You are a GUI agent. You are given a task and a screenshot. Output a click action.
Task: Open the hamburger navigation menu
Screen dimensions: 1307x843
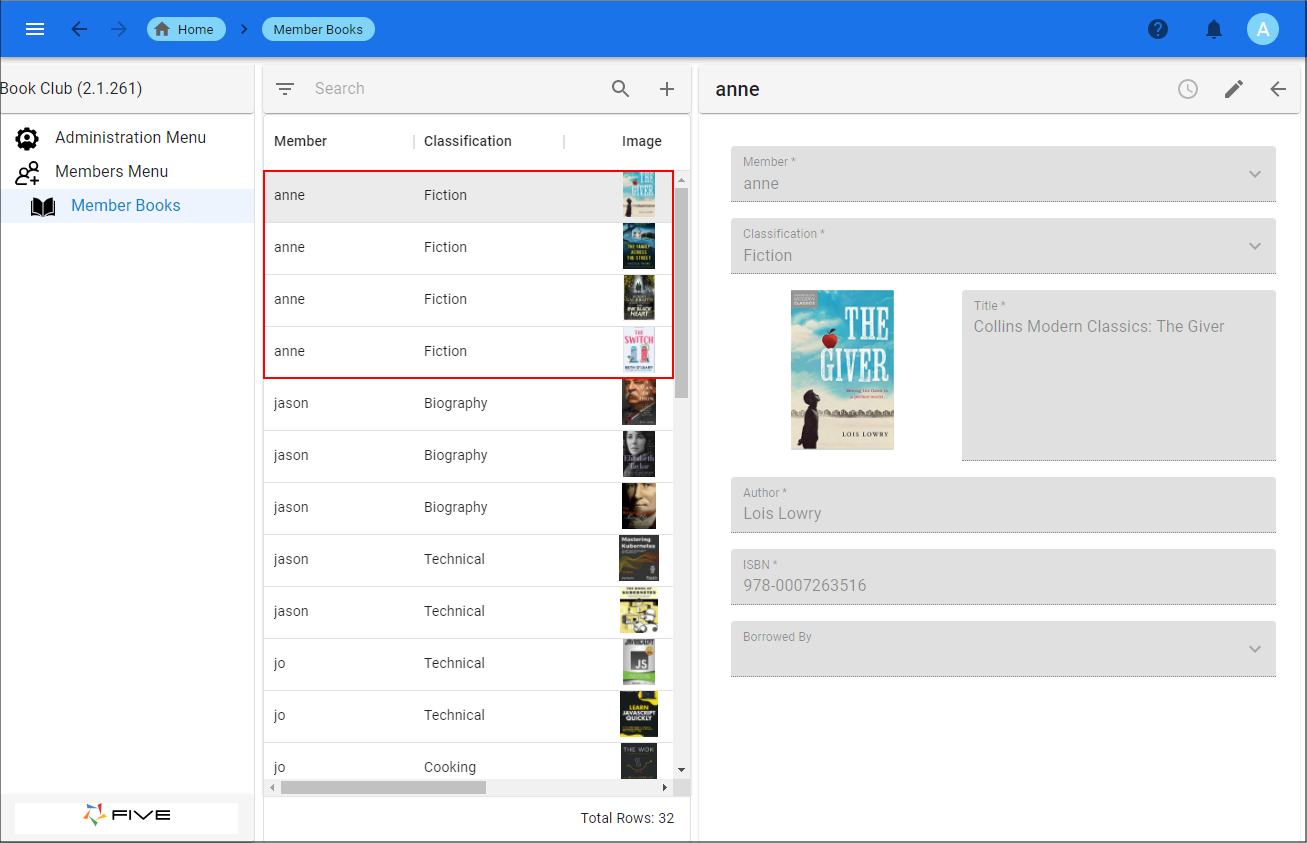point(35,29)
